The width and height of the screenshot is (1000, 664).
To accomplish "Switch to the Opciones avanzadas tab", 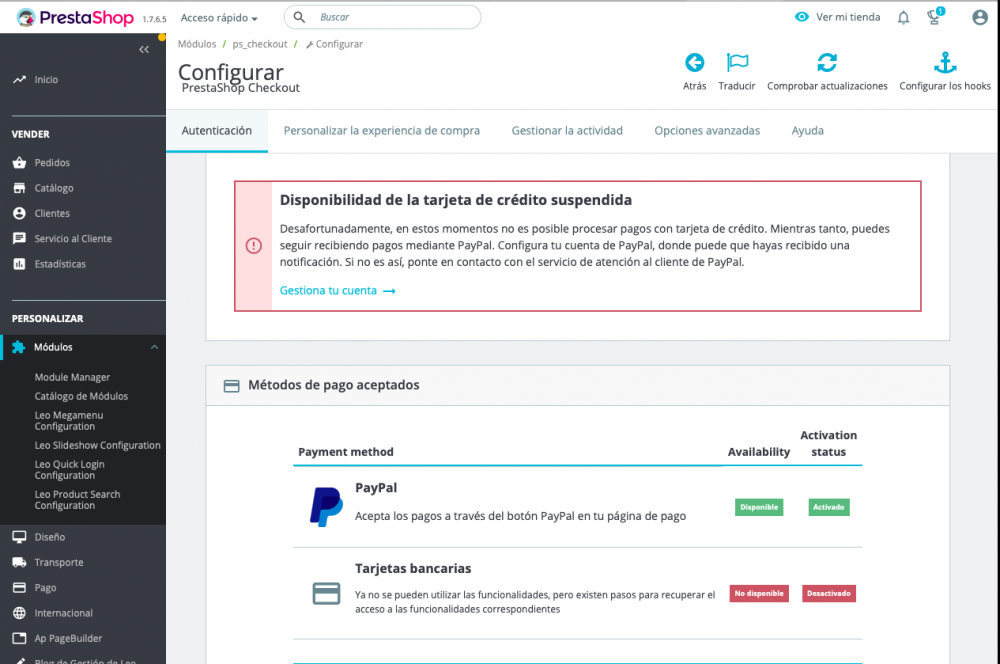I will click(x=707, y=130).
